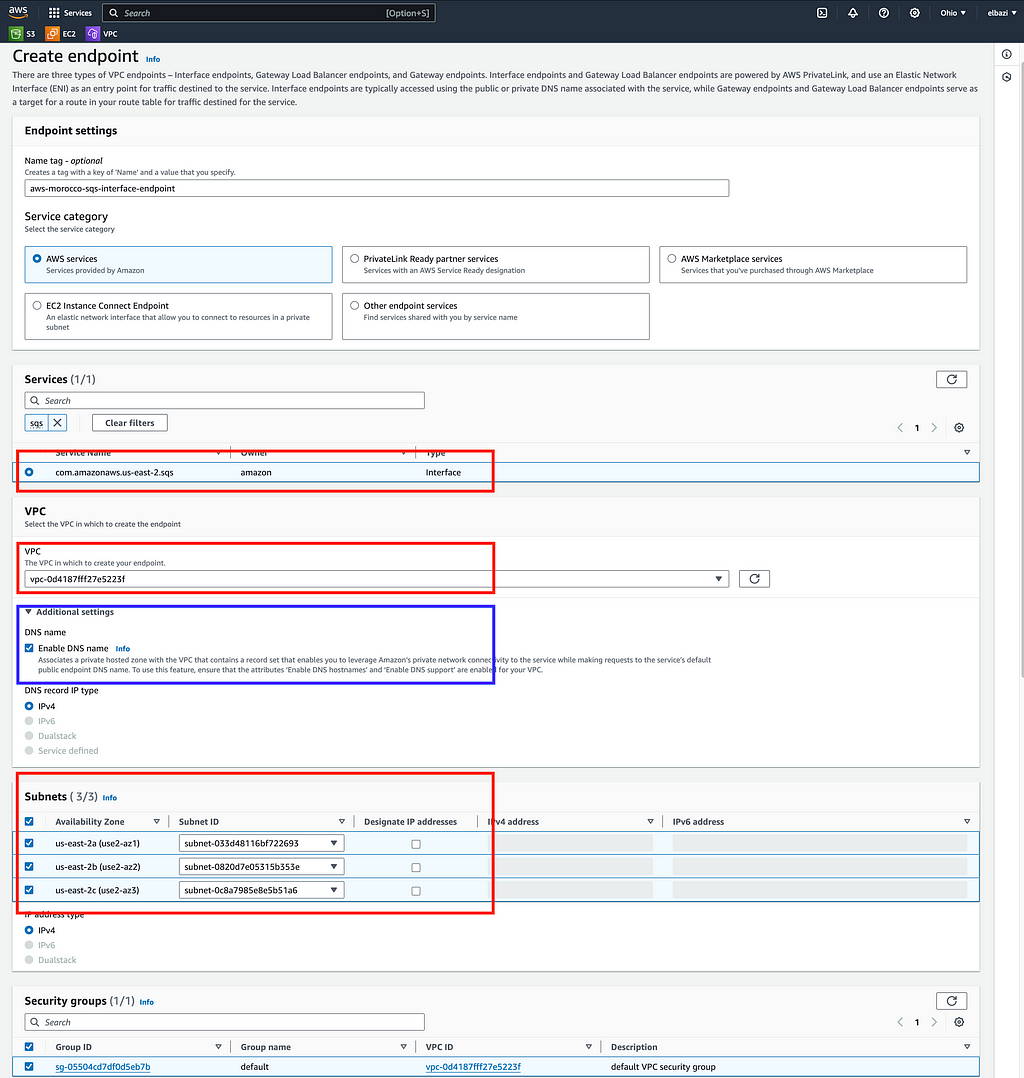
Task: Sort subnets by Availability Zone column
Action: click(156, 822)
